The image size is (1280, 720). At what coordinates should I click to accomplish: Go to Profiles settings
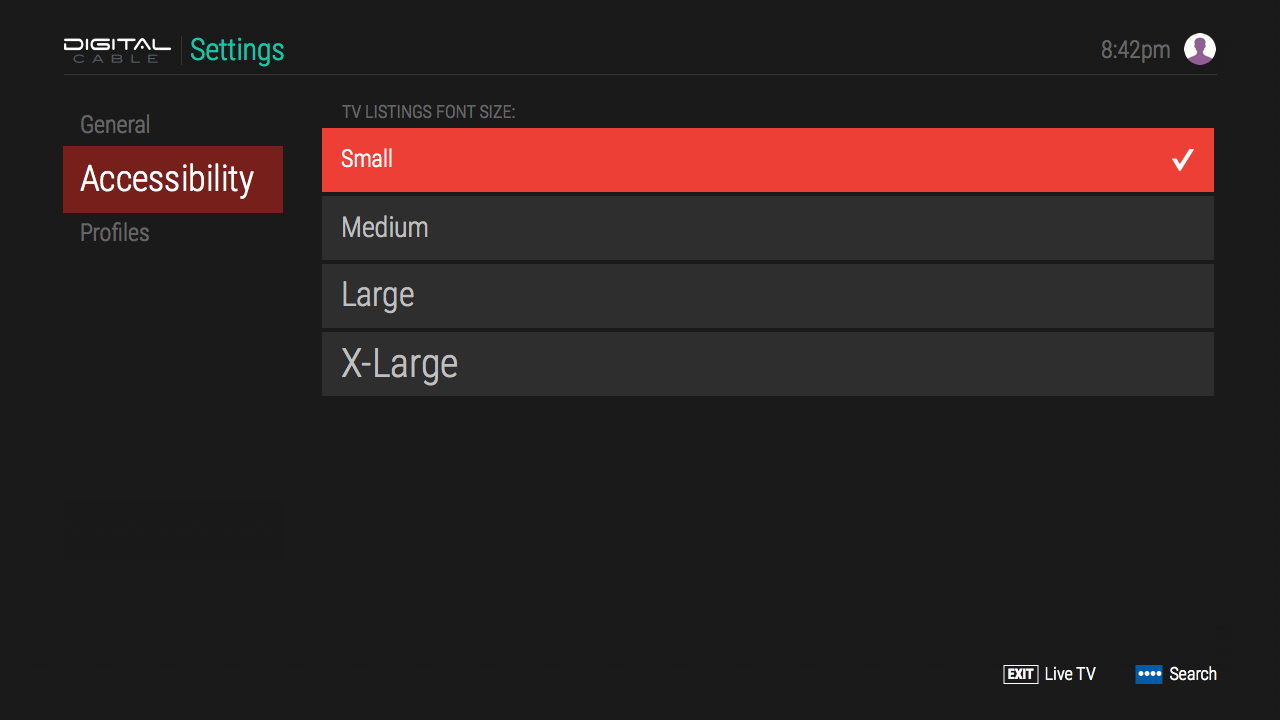115,233
